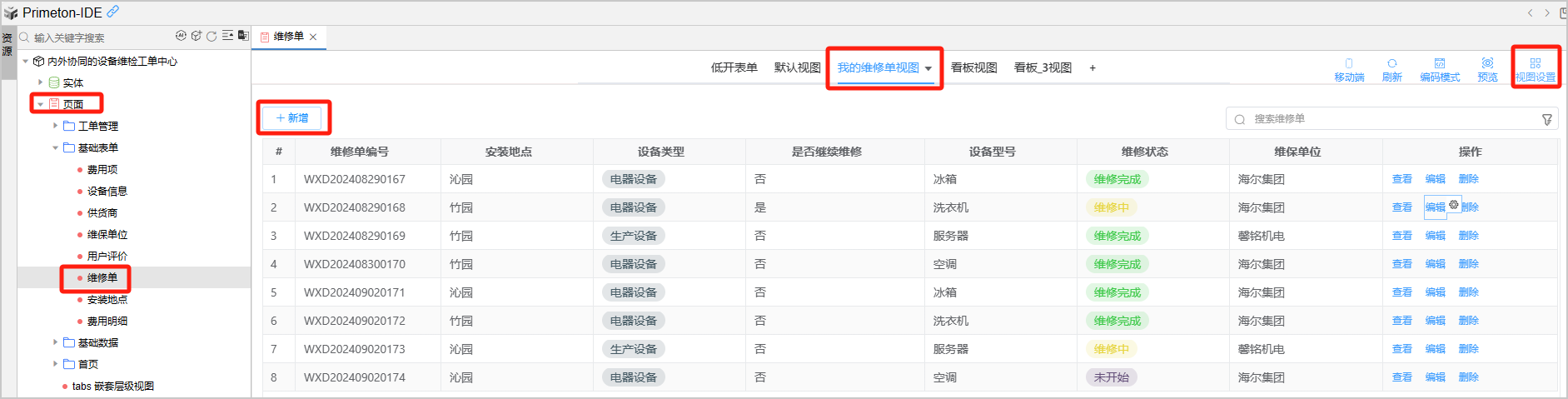
Task: Close the 维修单 editor tab
Action: pyautogui.click(x=313, y=37)
